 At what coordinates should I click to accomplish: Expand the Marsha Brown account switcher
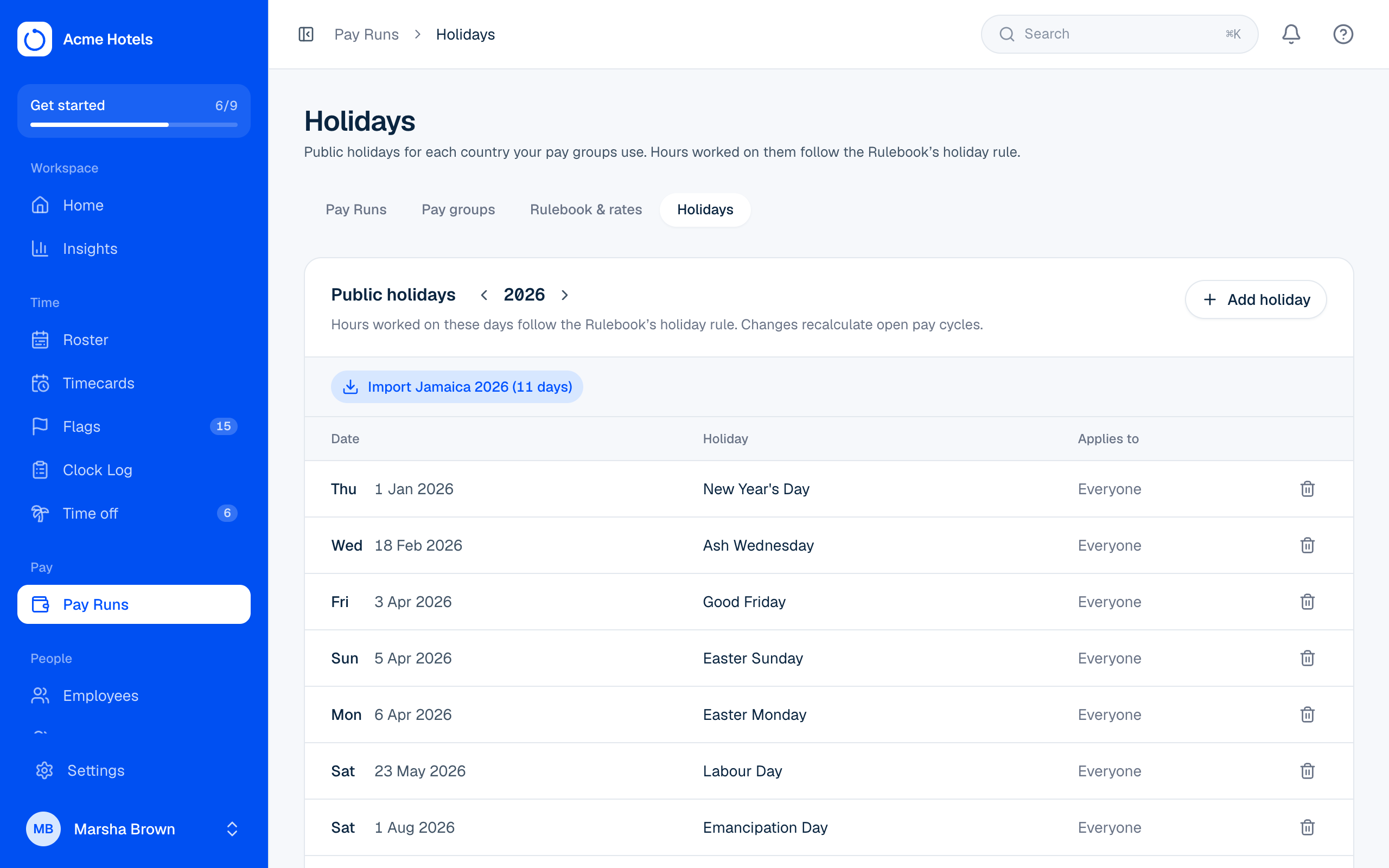[x=232, y=829]
